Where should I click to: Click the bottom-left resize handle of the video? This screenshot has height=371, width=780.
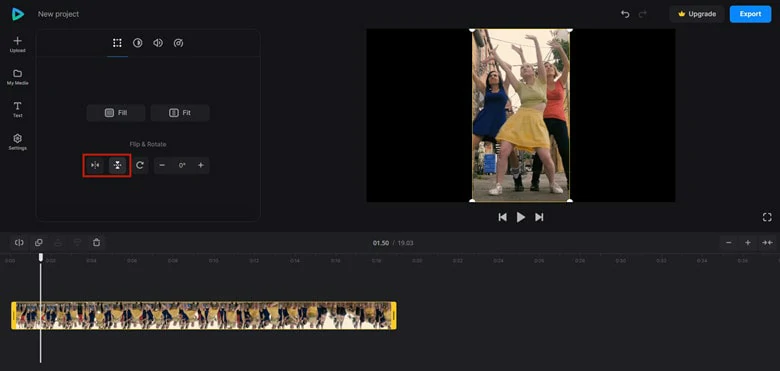coord(472,201)
